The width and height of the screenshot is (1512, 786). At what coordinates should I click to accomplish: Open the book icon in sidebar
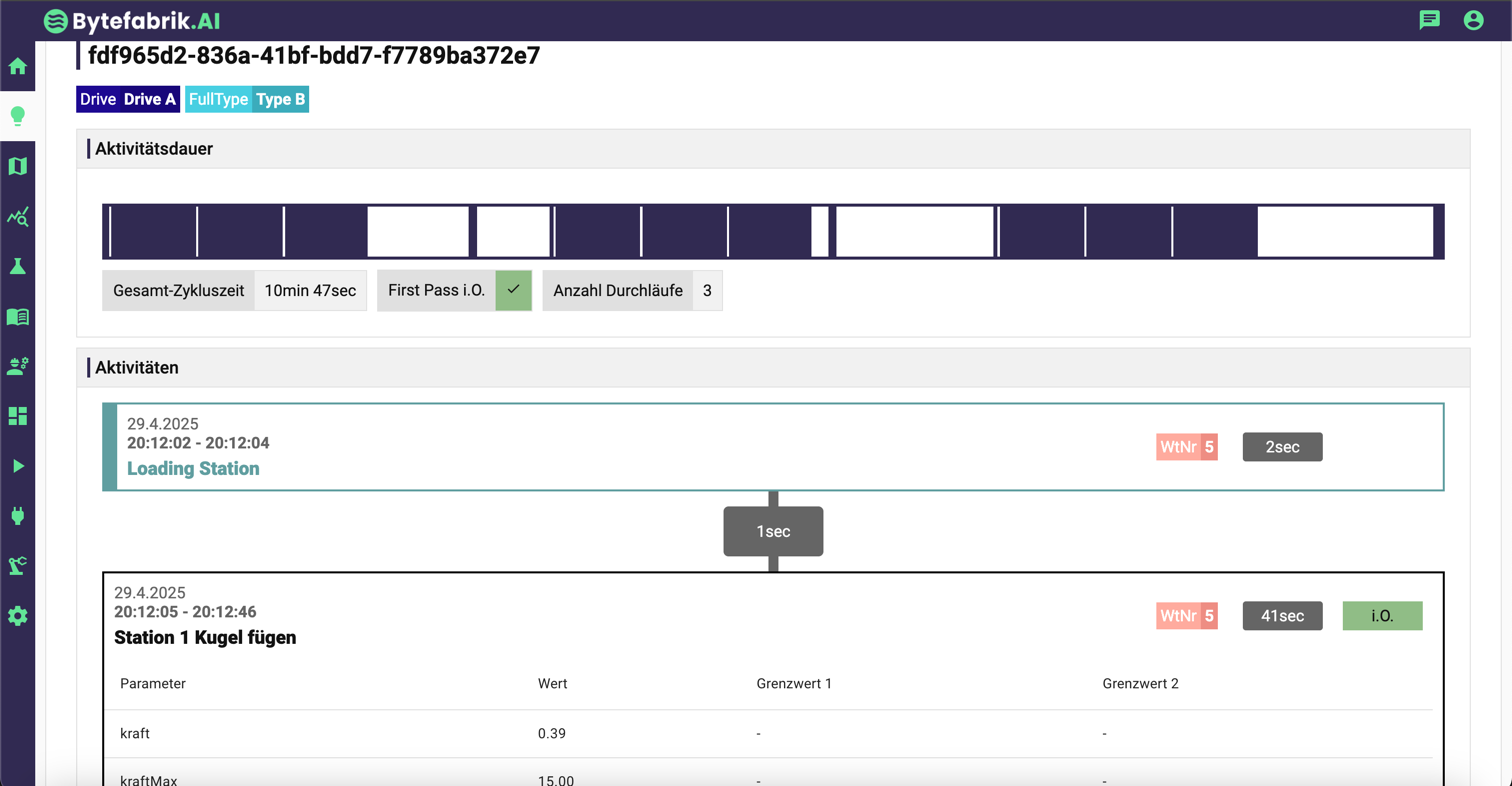click(x=17, y=317)
